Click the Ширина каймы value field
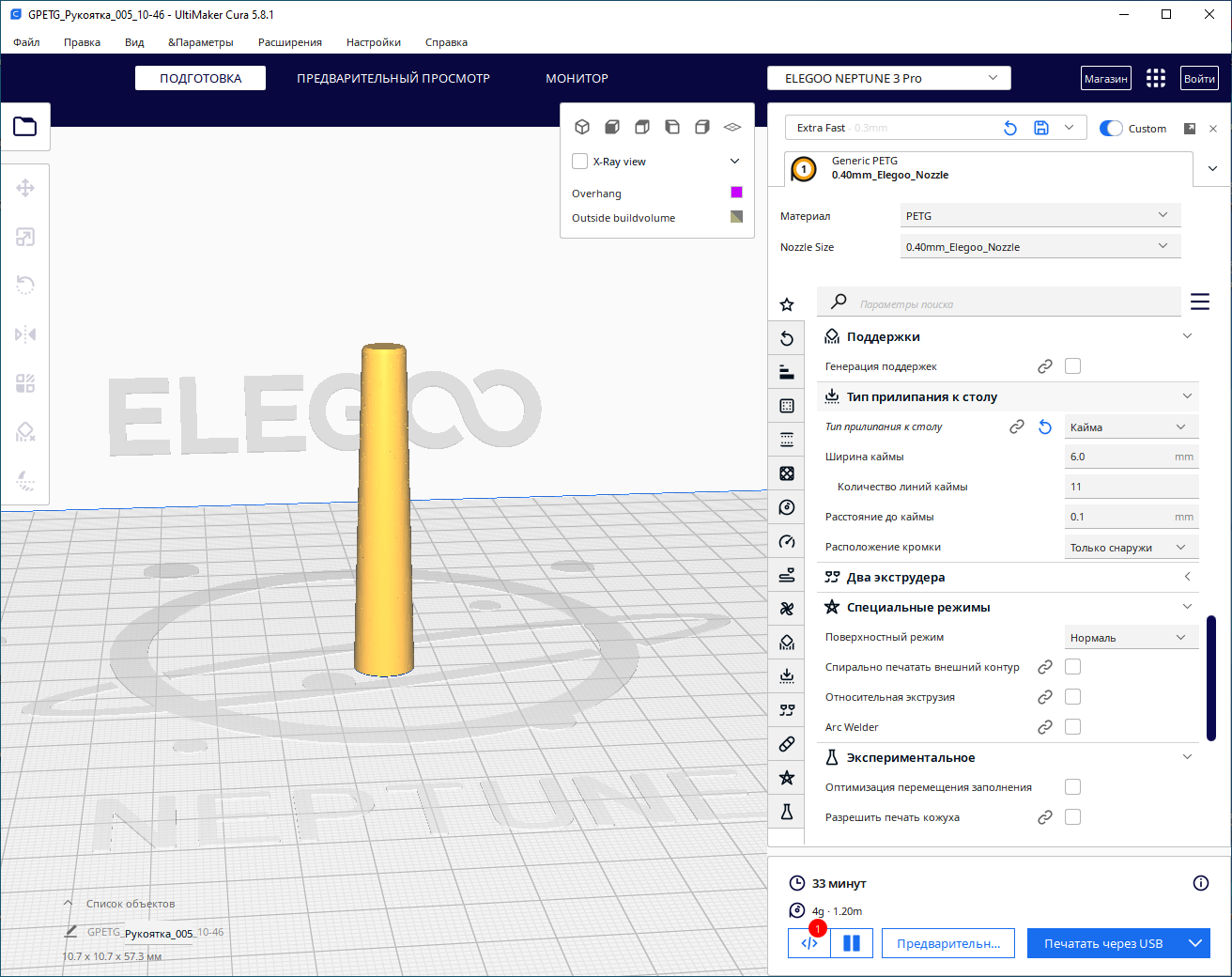 point(1132,457)
